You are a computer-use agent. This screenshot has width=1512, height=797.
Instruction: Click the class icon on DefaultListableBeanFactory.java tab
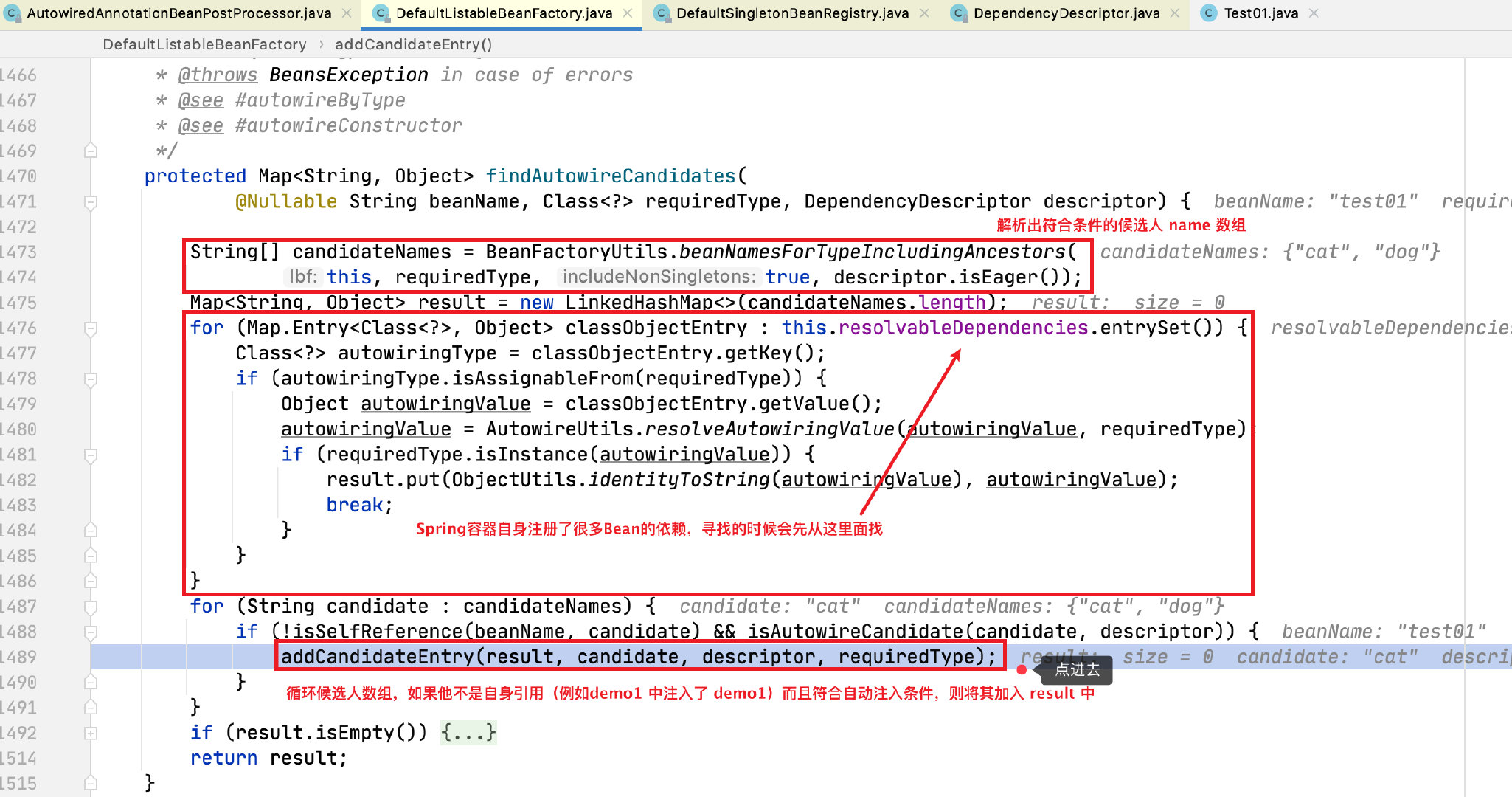pos(381,13)
